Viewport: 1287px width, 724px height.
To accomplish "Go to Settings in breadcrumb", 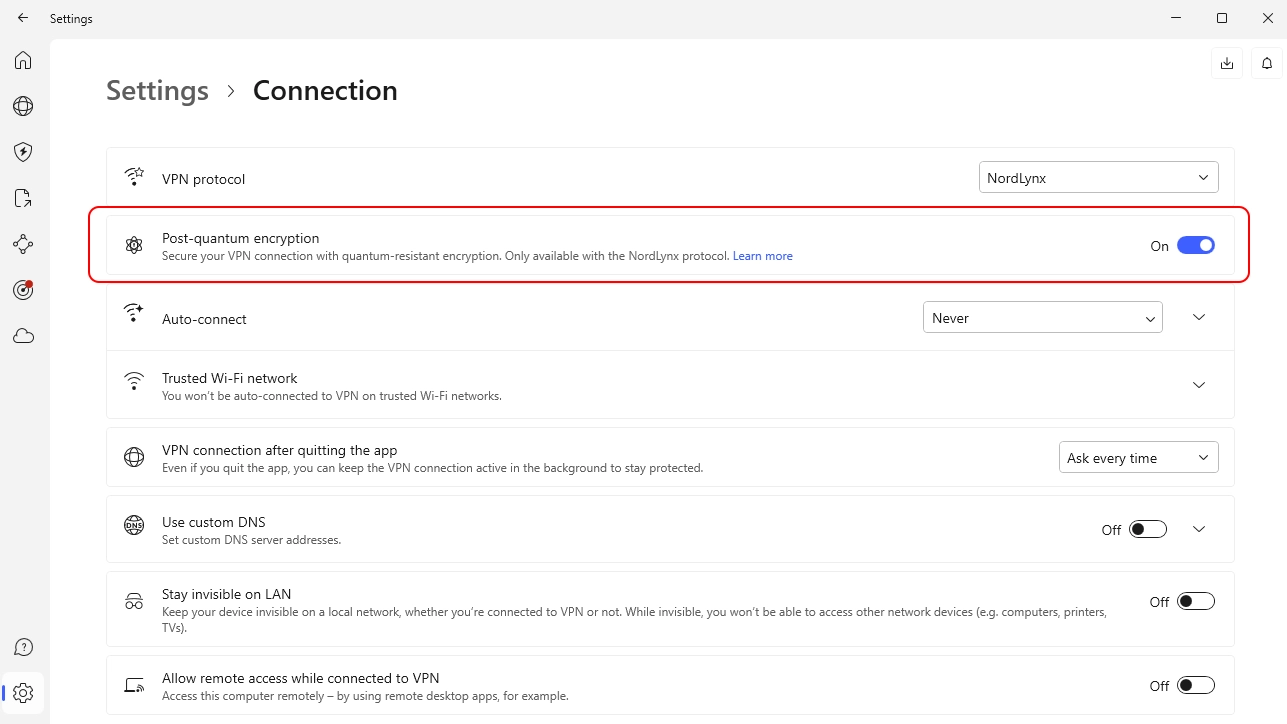I will click(x=157, y=91).
